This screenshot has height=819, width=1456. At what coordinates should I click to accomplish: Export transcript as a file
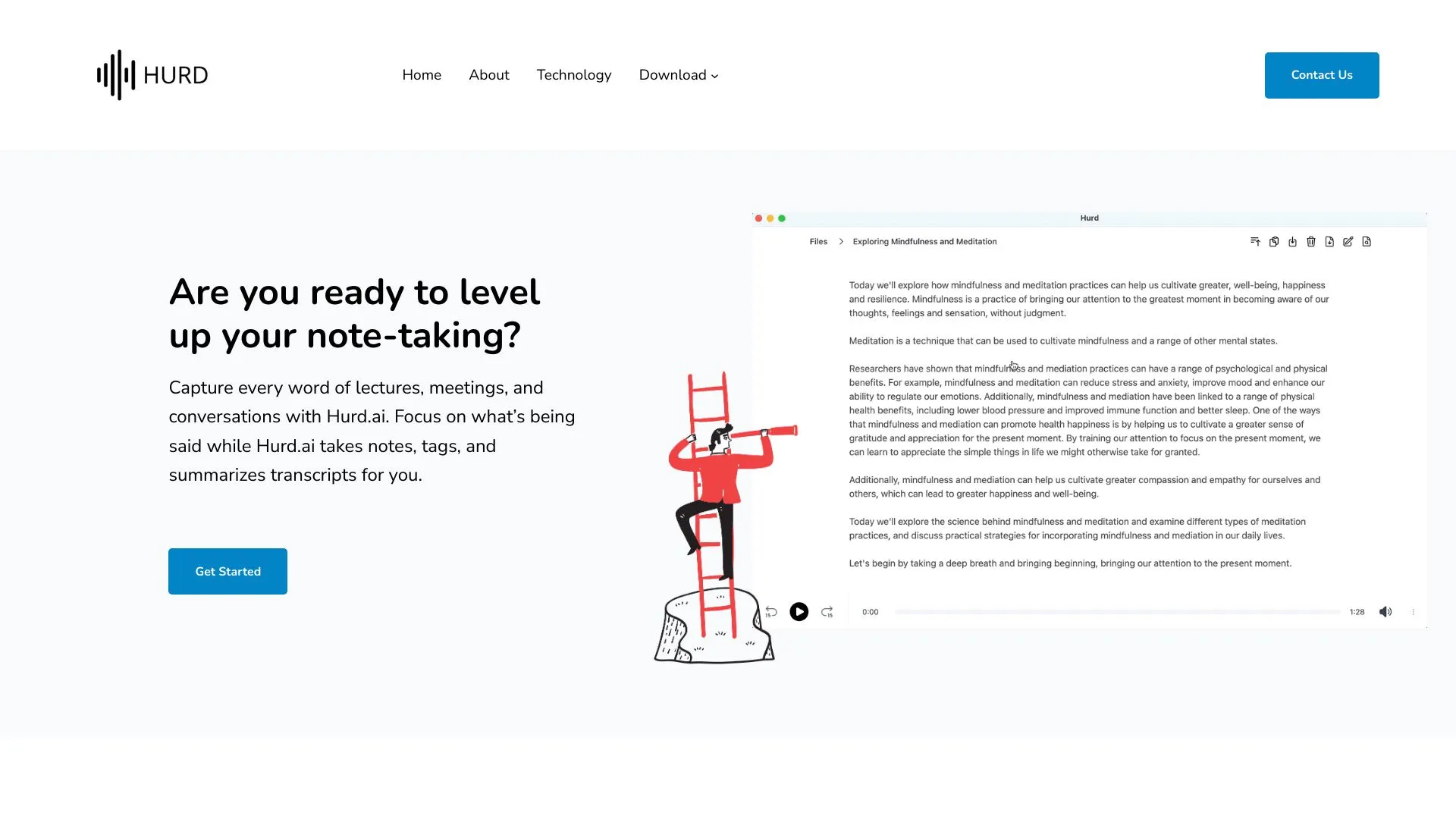pyautogui.click(x=1329, y=242)
